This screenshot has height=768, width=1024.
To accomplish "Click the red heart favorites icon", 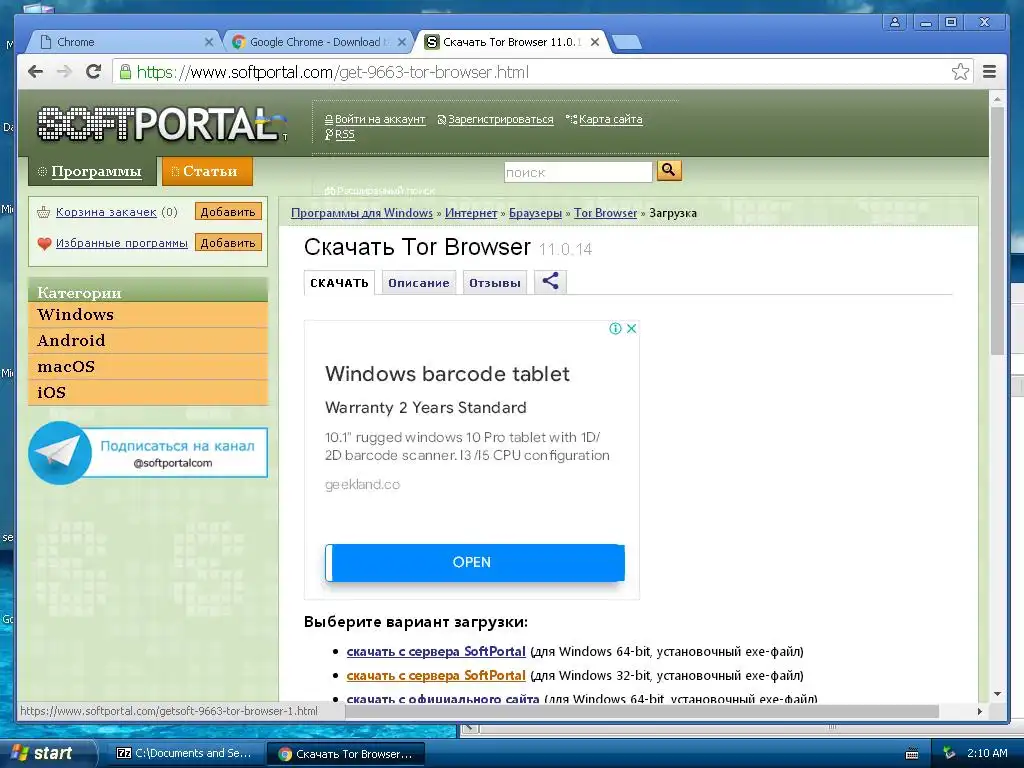I will [x=44, y=244].
